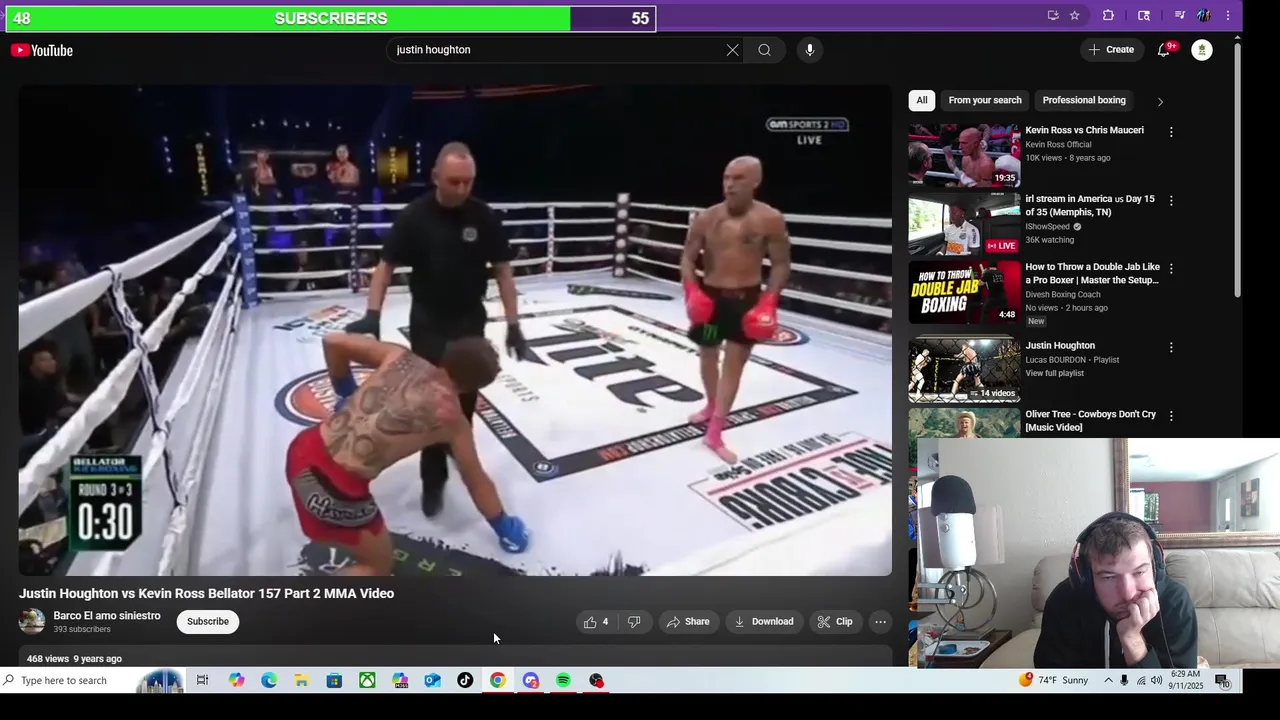The image size is (1280, 720).
Task: Select Professional boxing chip
Action: [1084, 100]
